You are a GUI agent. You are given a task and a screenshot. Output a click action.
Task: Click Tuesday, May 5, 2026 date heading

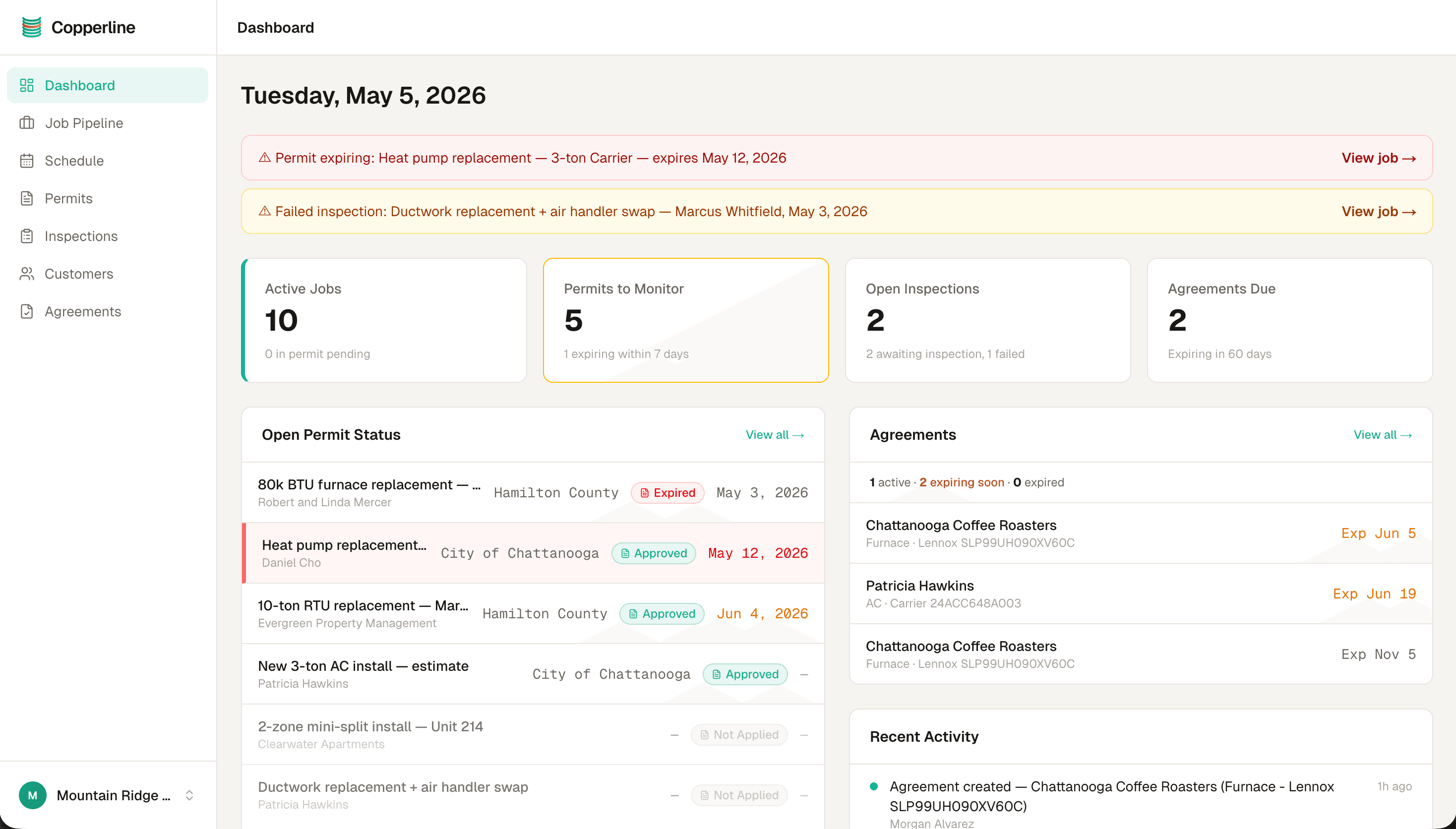coord(364,95)
